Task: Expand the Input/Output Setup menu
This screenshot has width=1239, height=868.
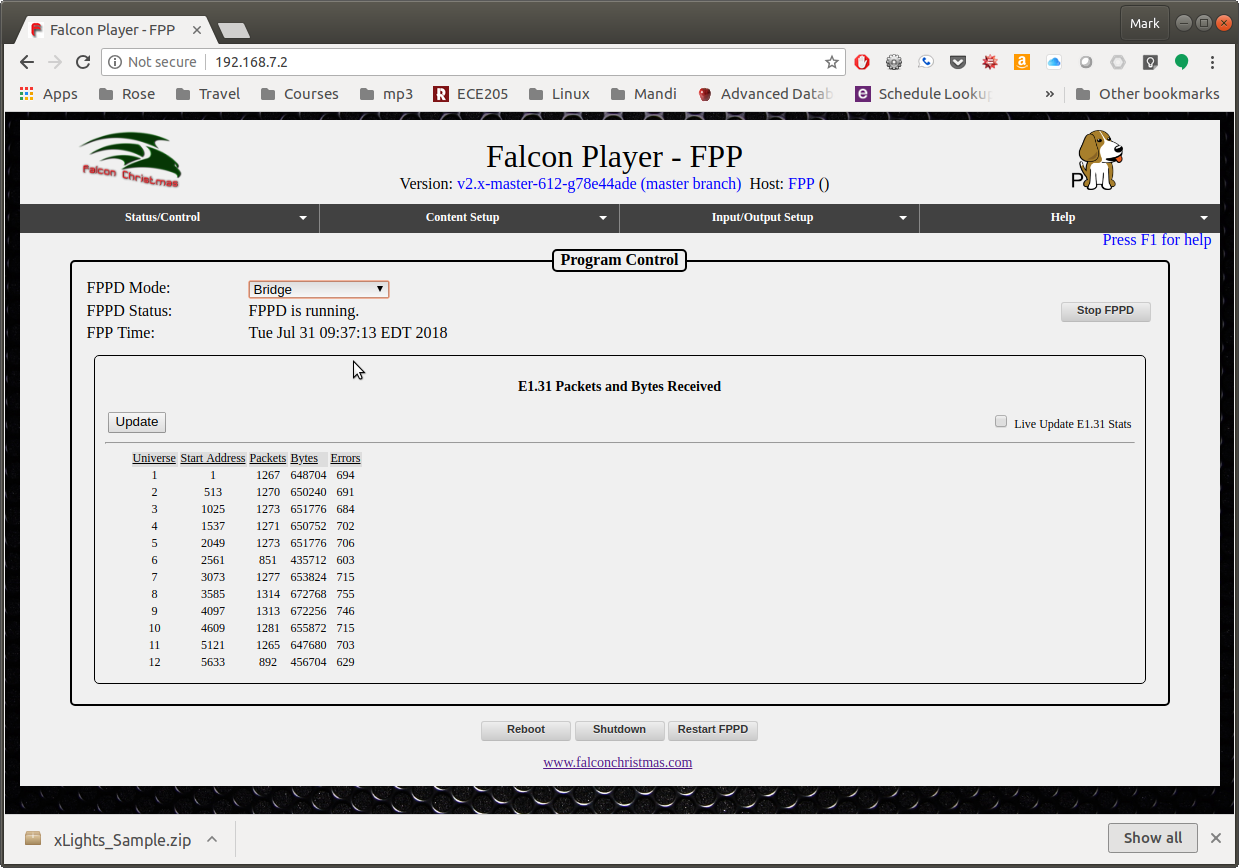Action: tap(768, 217)
